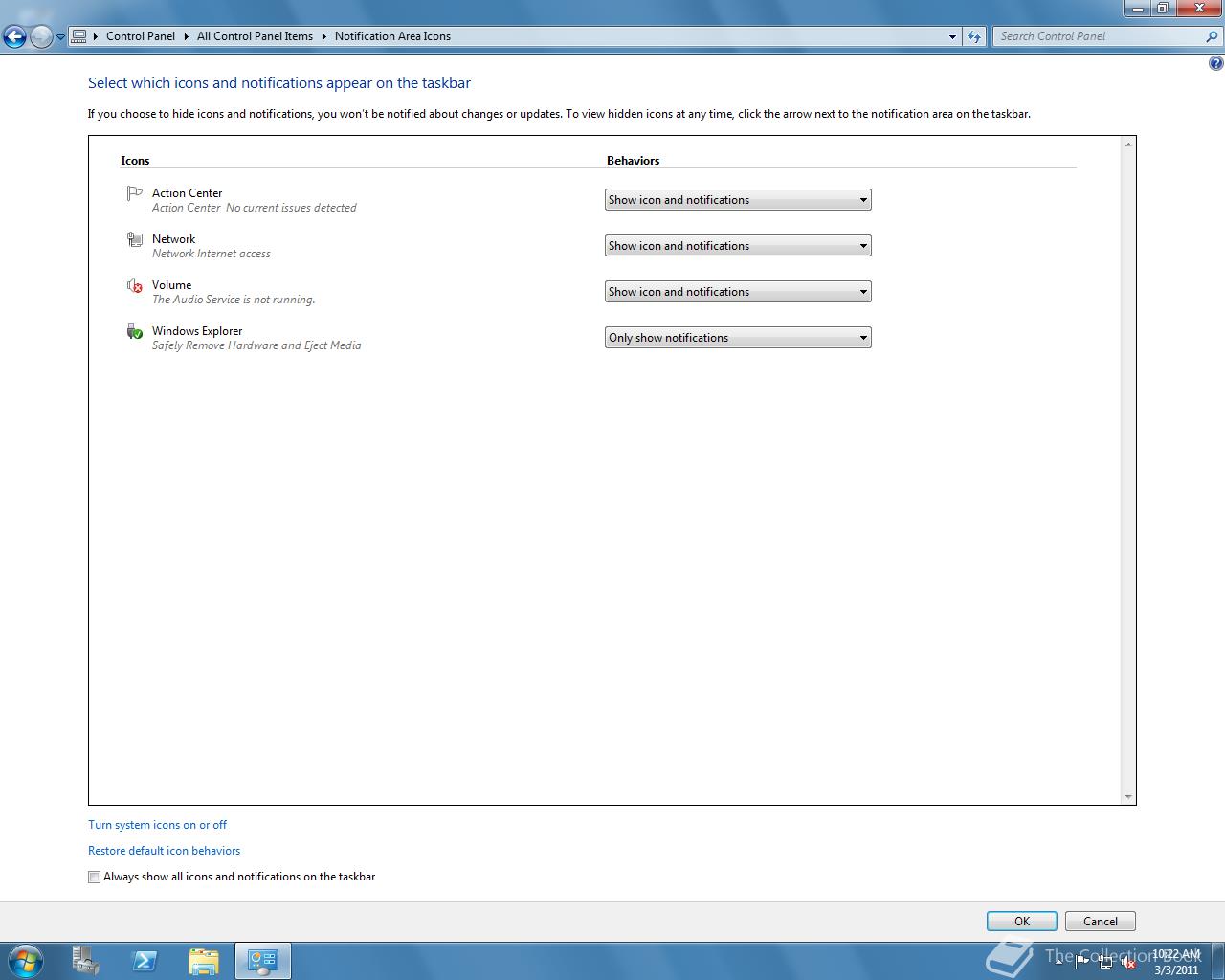The image size is (1225, 980).
Task: Click the Control Panel icon in address bar
Action: 79,36
